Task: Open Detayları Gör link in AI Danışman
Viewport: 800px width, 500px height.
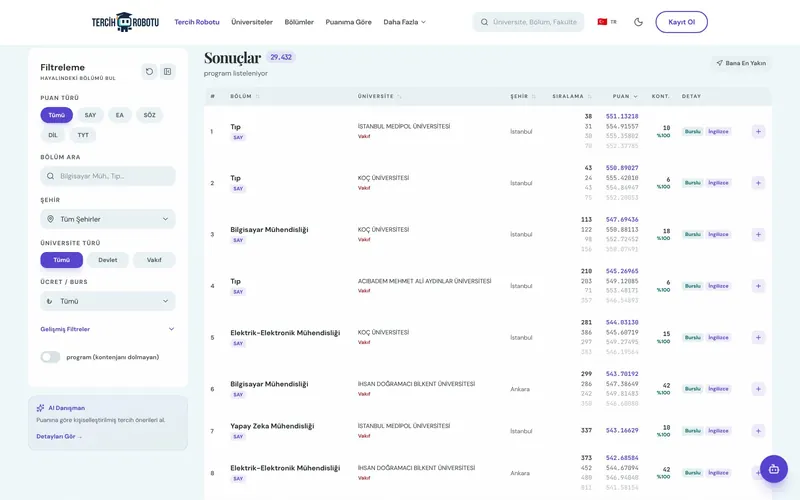Action: [59, 437]
